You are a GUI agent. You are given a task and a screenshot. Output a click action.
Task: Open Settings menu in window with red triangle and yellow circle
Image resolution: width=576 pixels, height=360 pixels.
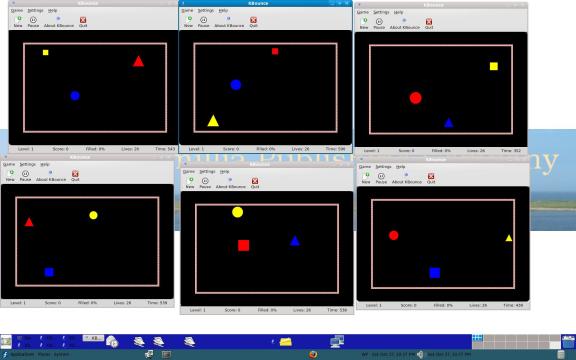(x=28, y=164)
